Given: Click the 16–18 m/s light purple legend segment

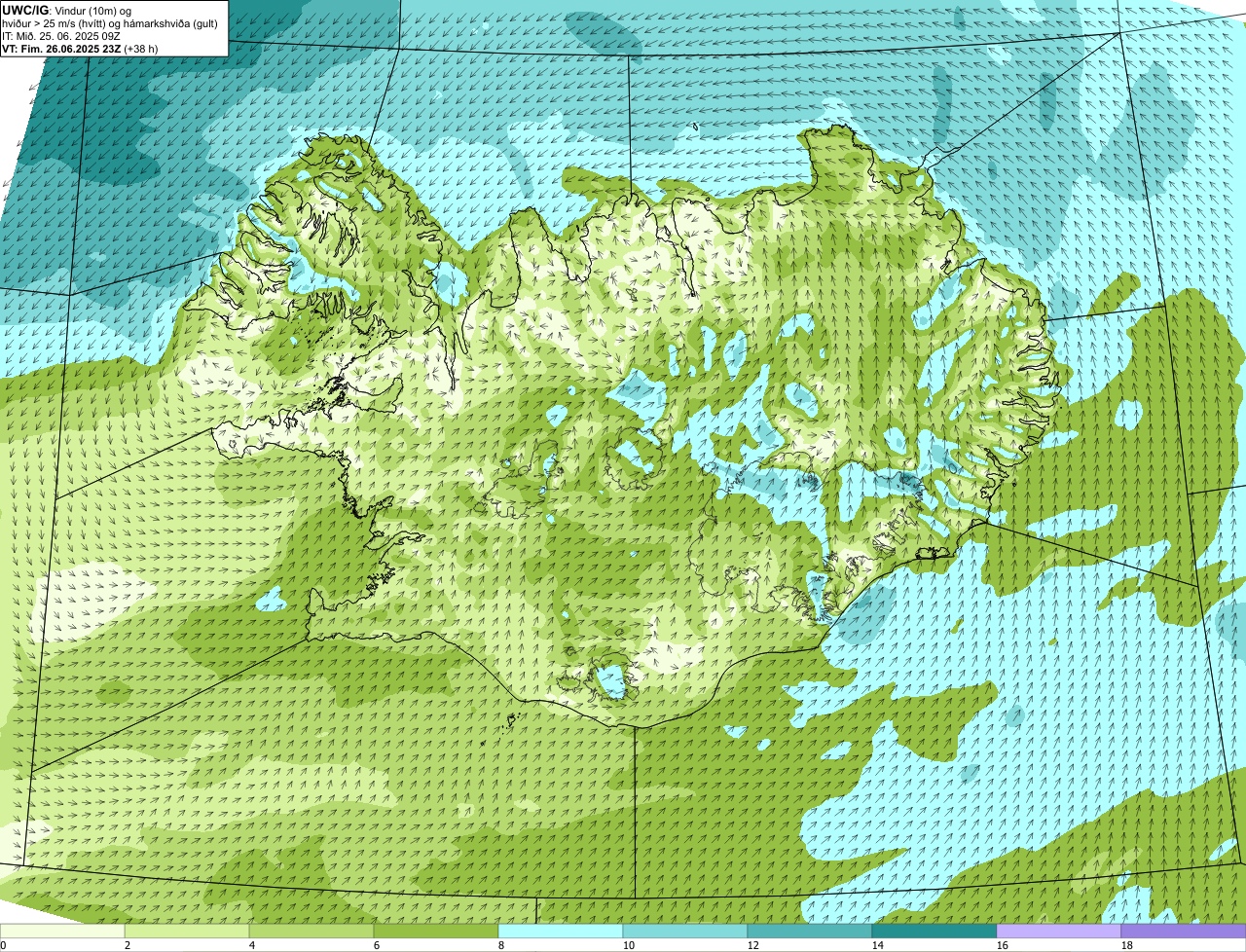Looking at the screenshot, I should point(1059,931).
